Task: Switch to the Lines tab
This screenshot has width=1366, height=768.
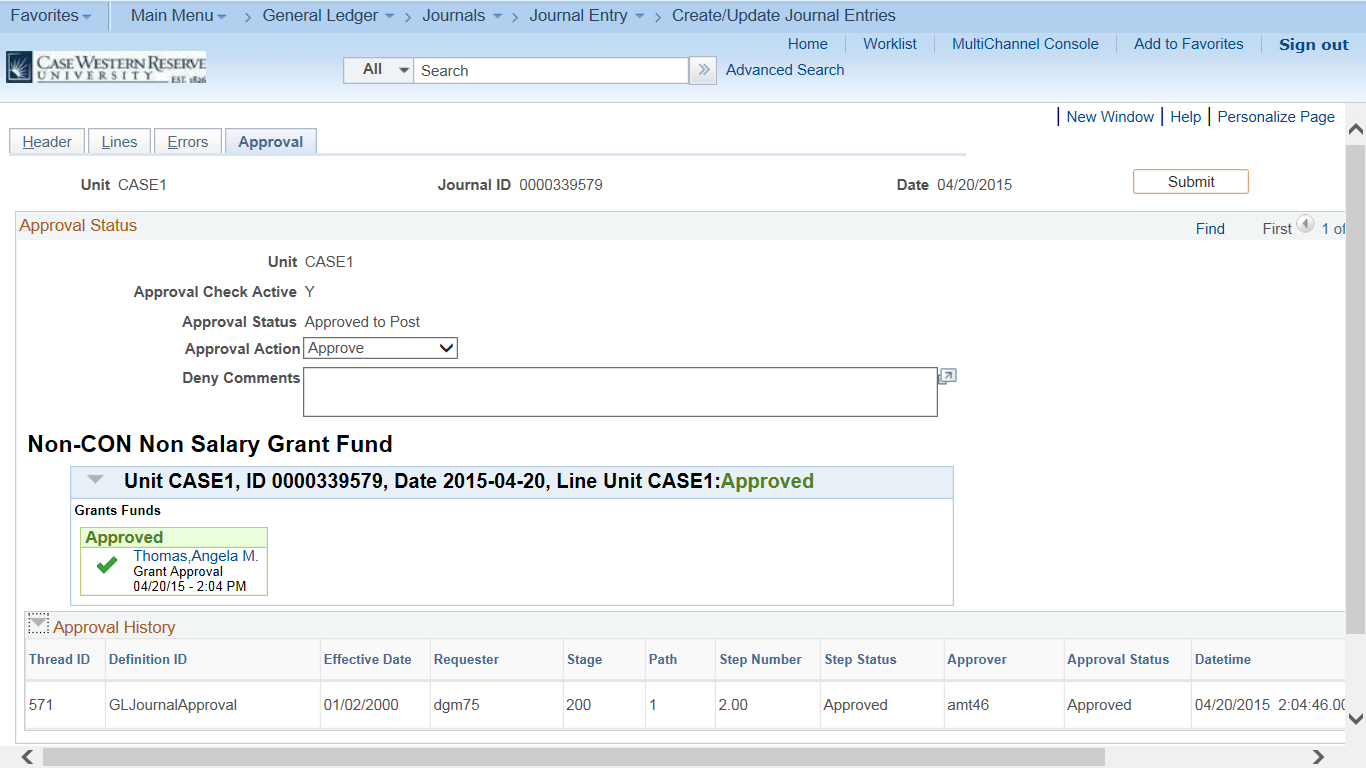Action: click(x=119, y=141)
